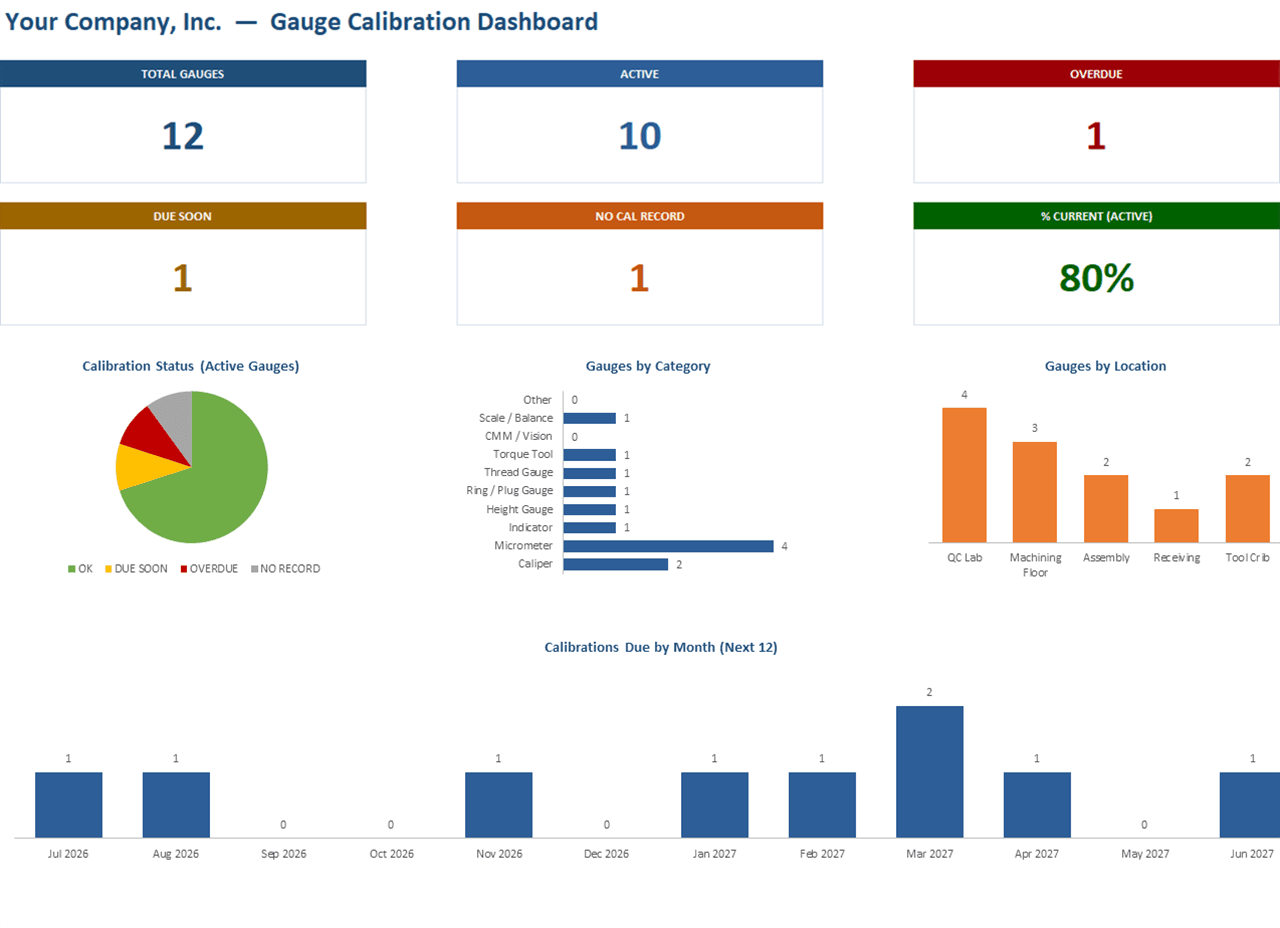Click the Thread Gauge category bar
Viewport: 1280px width, 928px height.
tap(589, 473)
